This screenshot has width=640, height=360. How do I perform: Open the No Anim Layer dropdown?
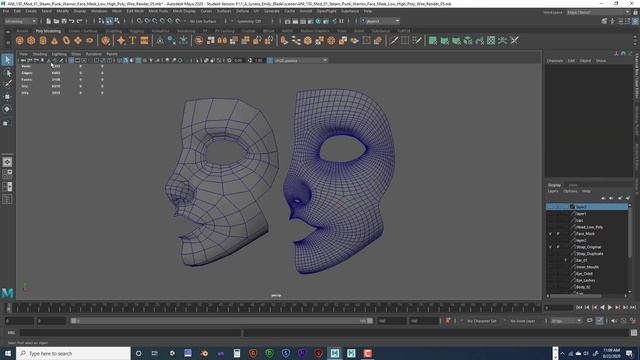coord(523,321)
